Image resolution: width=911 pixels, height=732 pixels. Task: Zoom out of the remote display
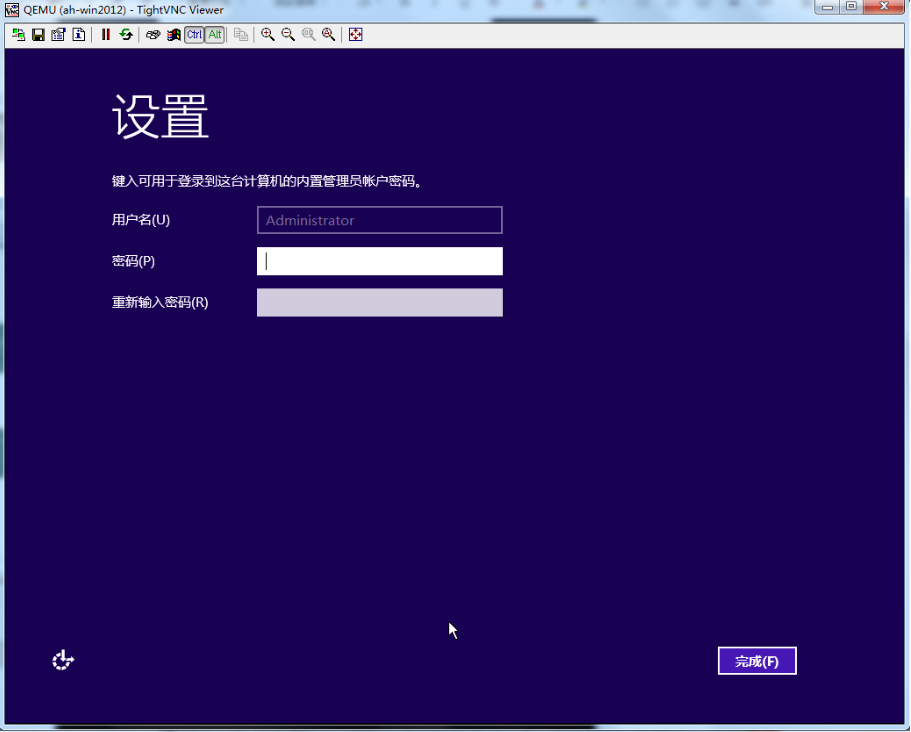[x=288, y=35]
